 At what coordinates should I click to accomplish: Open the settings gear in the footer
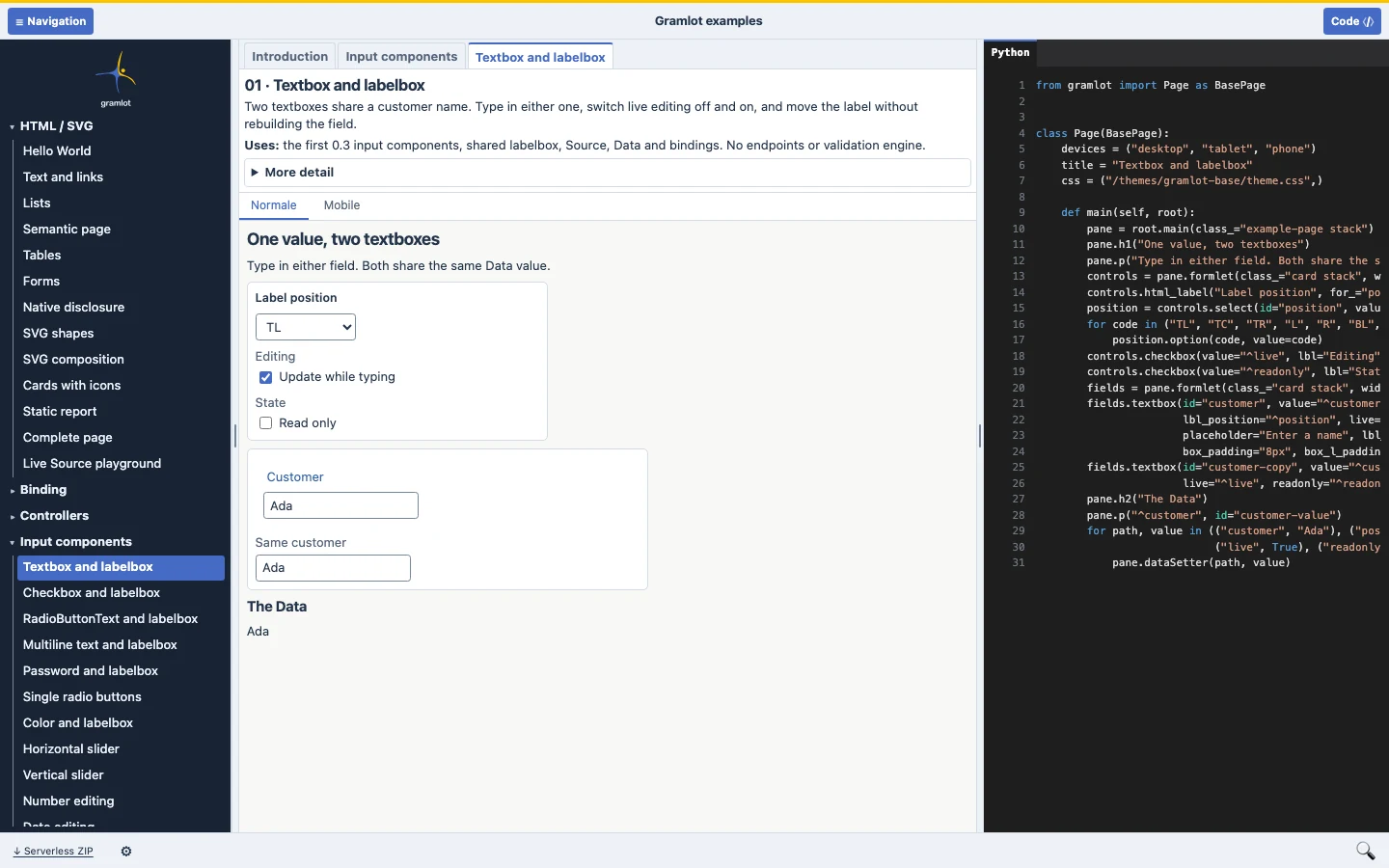pos(126,852)
